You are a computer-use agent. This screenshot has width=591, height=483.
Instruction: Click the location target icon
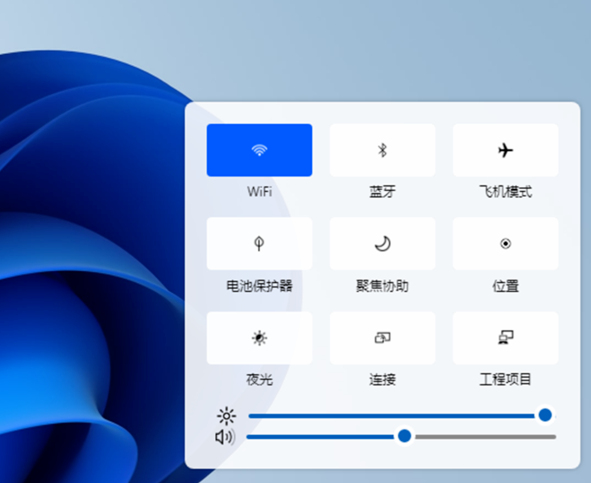click(x=505, y=244)
